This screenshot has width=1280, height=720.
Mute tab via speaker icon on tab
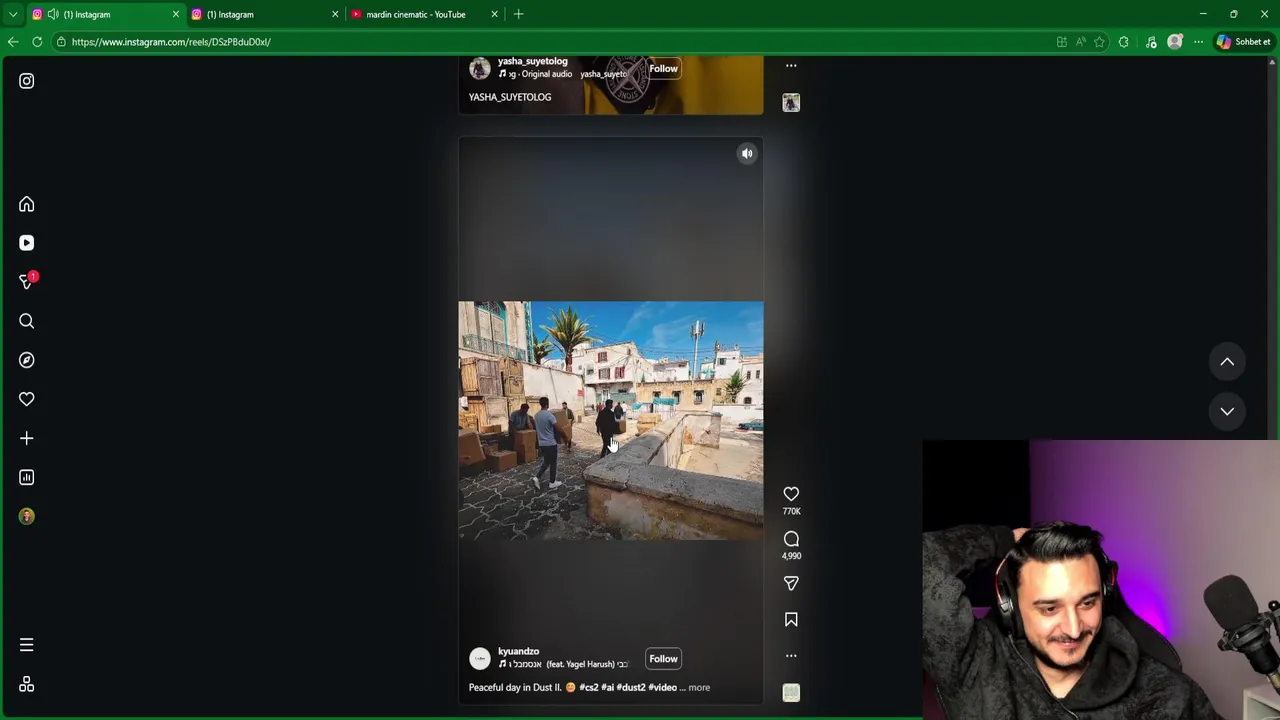[x=53, y=14]
